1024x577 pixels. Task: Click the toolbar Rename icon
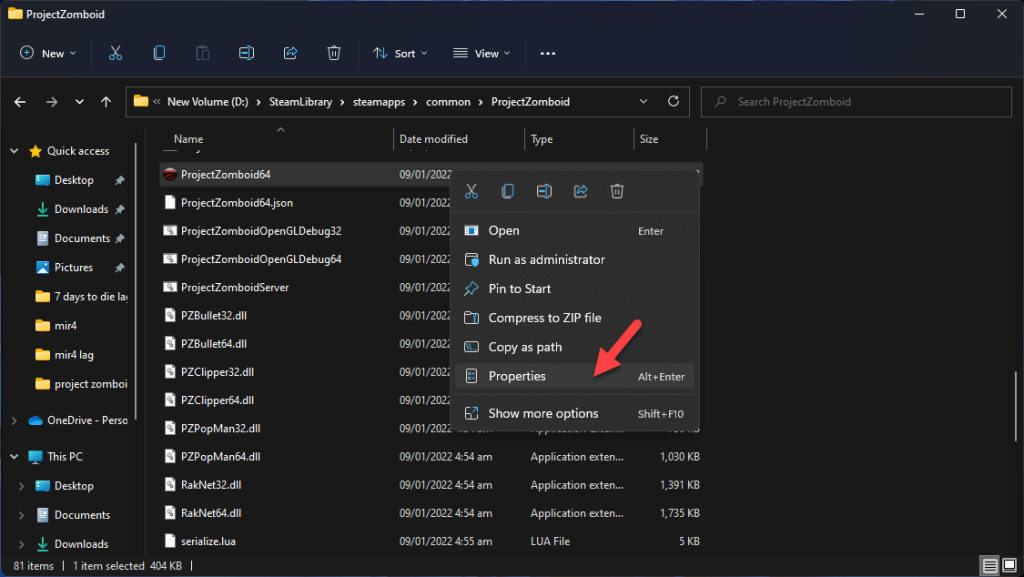pyautogui.click(x=246, y=53)
